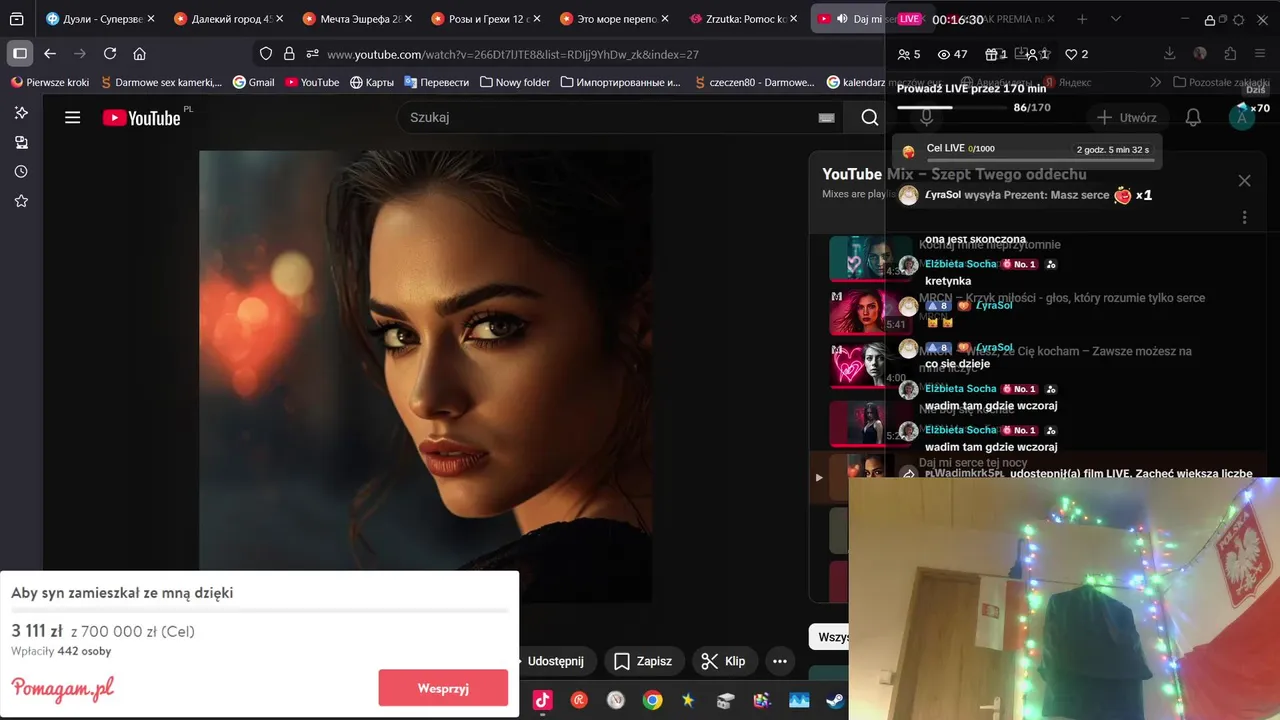This screenshot has height=720, width=1280.
Task: Open the sidebar bookmarks star icon
Action: coord(21,201)
